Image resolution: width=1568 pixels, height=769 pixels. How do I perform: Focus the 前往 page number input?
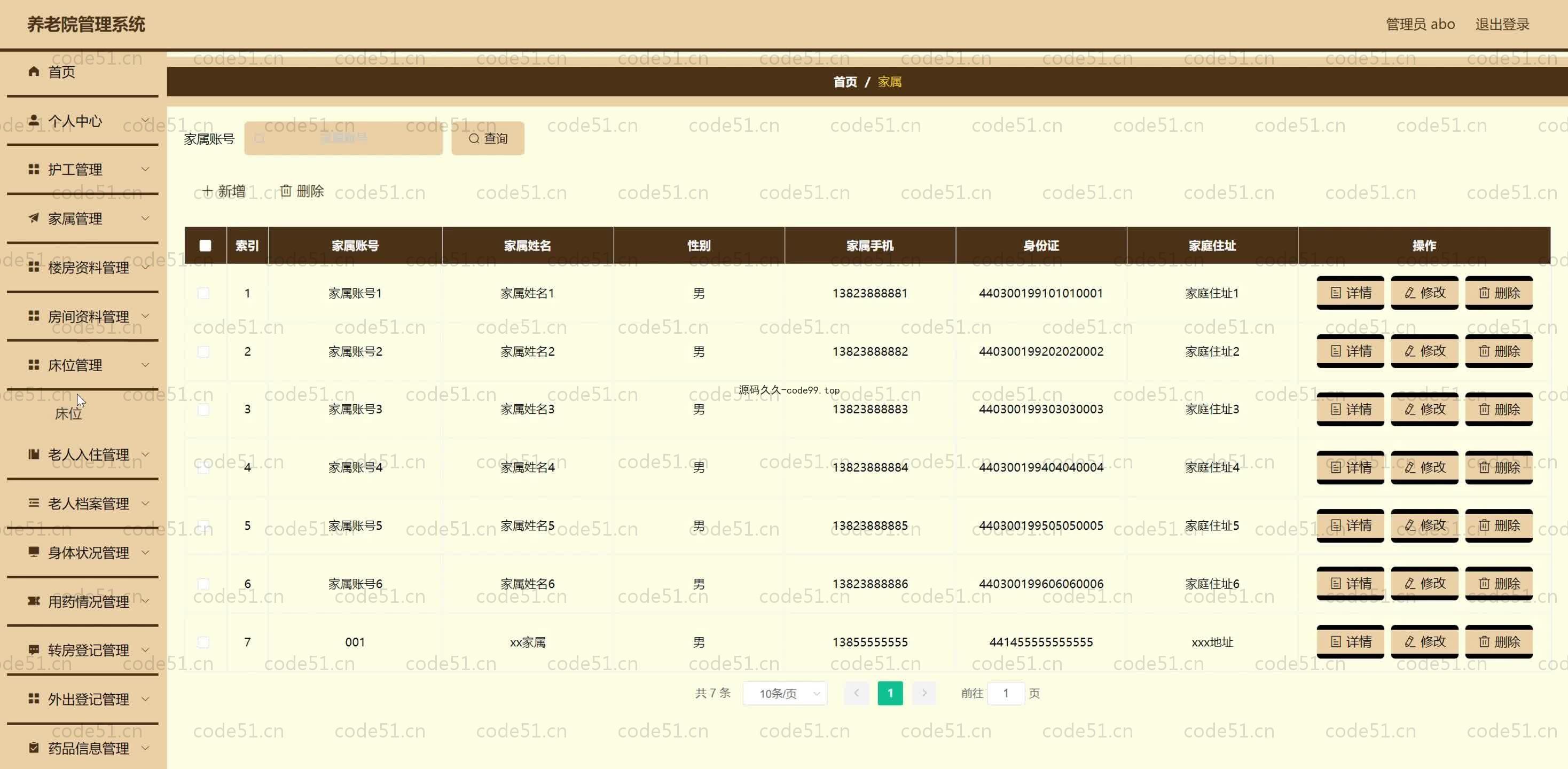(x=1006, y=693)
